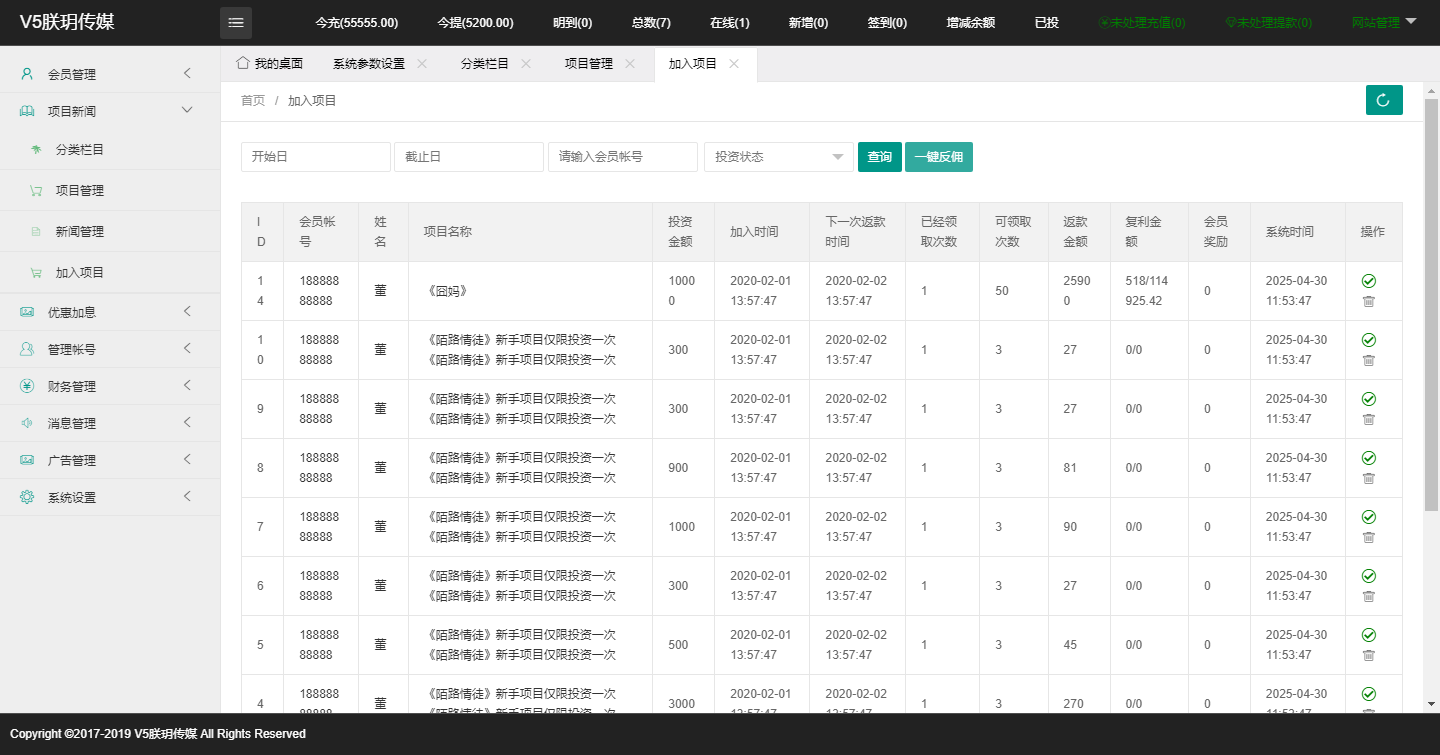Image resolution: width=1440 pixels, height=755 pixels.
Task: Expand the 财务管理 sidebar menu
Action: (x=110, y=386)
